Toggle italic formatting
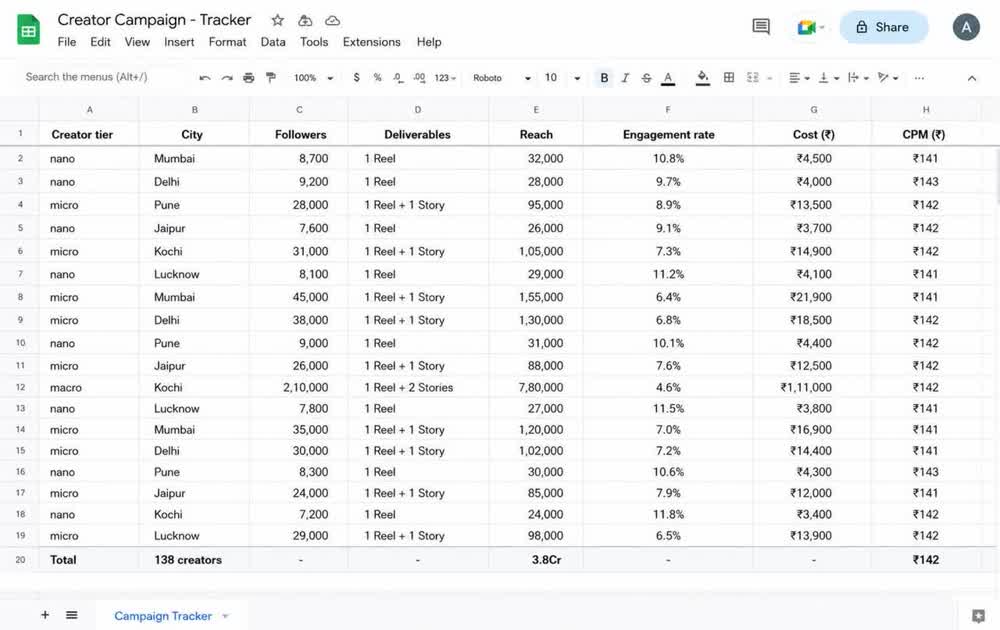The width and height of the screenshot is (1000, 630). pos(625,78)
